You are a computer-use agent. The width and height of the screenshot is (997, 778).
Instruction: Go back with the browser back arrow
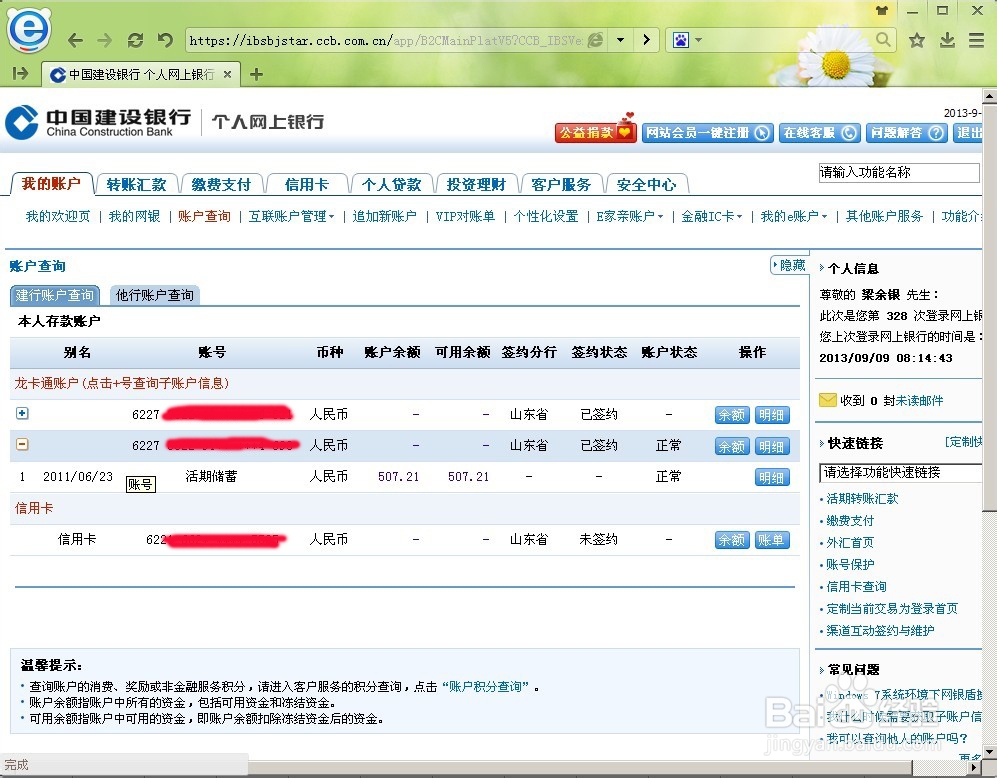click(x=75, y=41)
